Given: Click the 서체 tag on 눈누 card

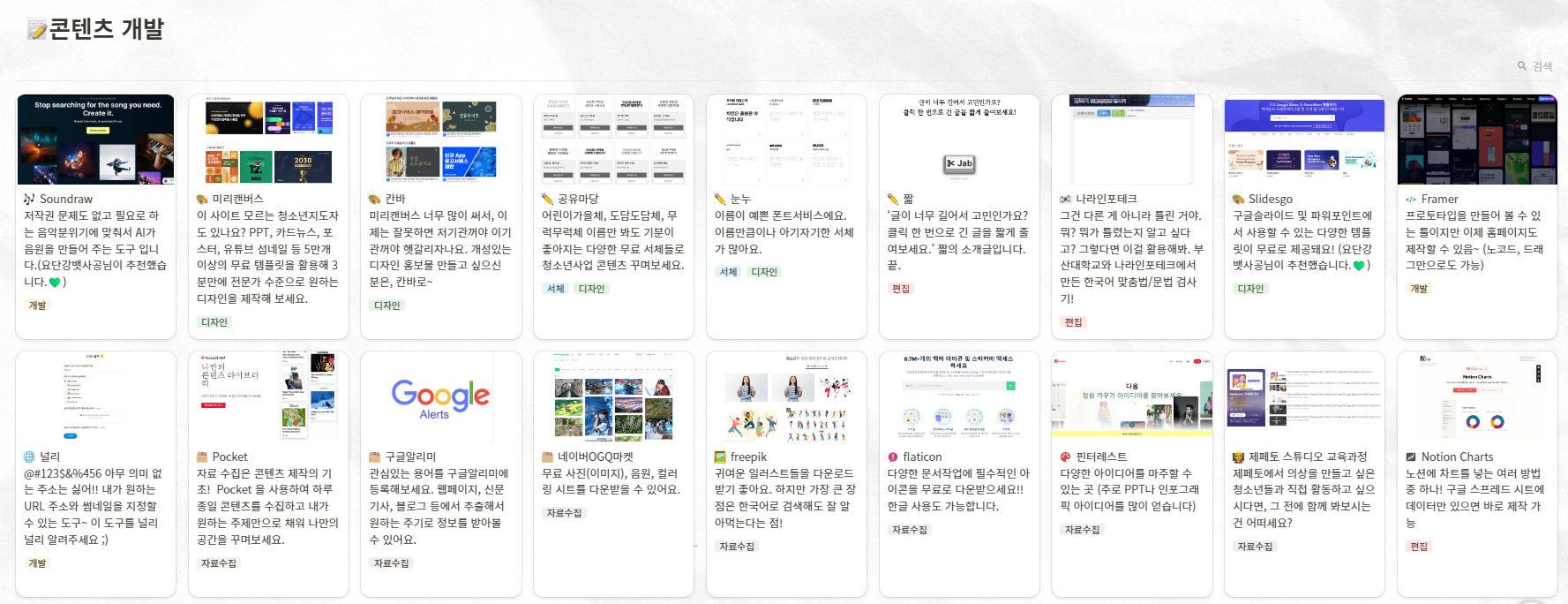Looking at the screenshot, I should (x=729, y=272).
